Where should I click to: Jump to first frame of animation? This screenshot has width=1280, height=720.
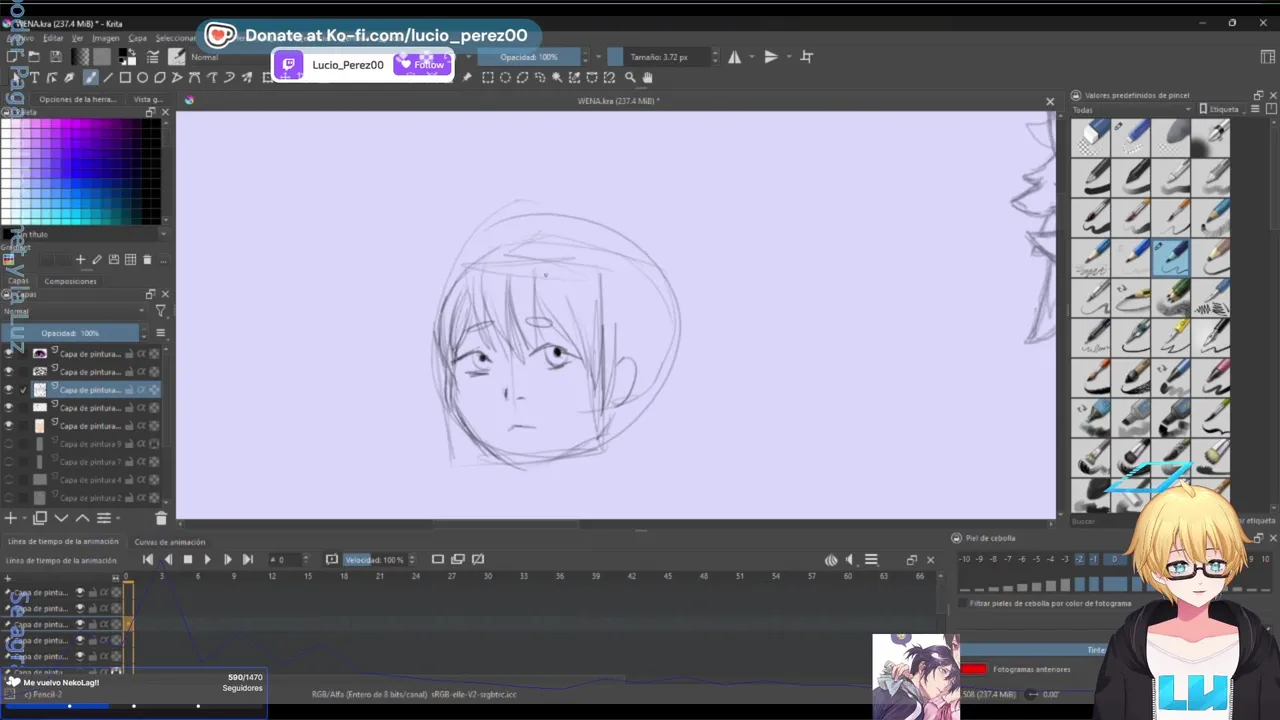148,560
